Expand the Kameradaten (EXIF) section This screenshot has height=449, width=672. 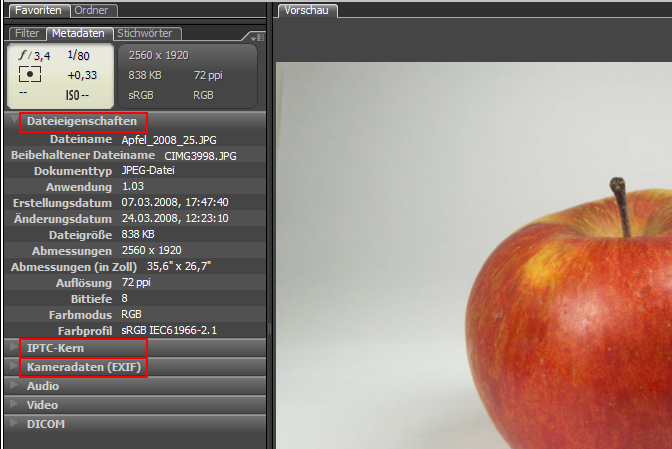(14, 367)
